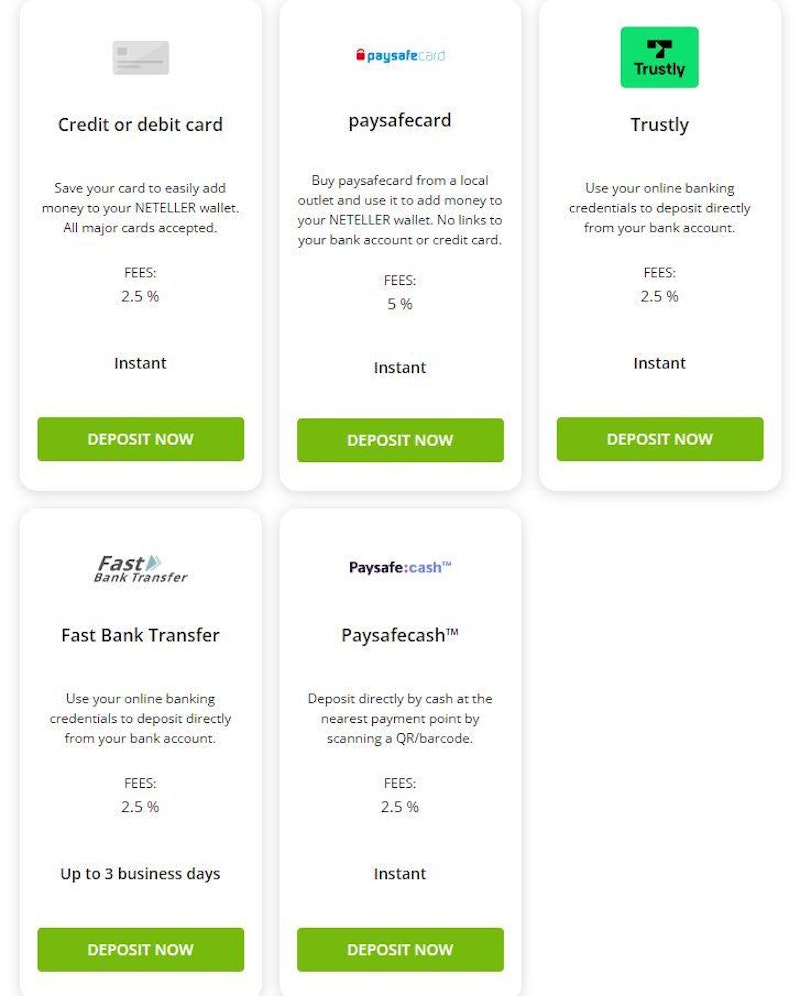
Task: Select the "paysafecard" heading text
Action: tap(400, 120)
